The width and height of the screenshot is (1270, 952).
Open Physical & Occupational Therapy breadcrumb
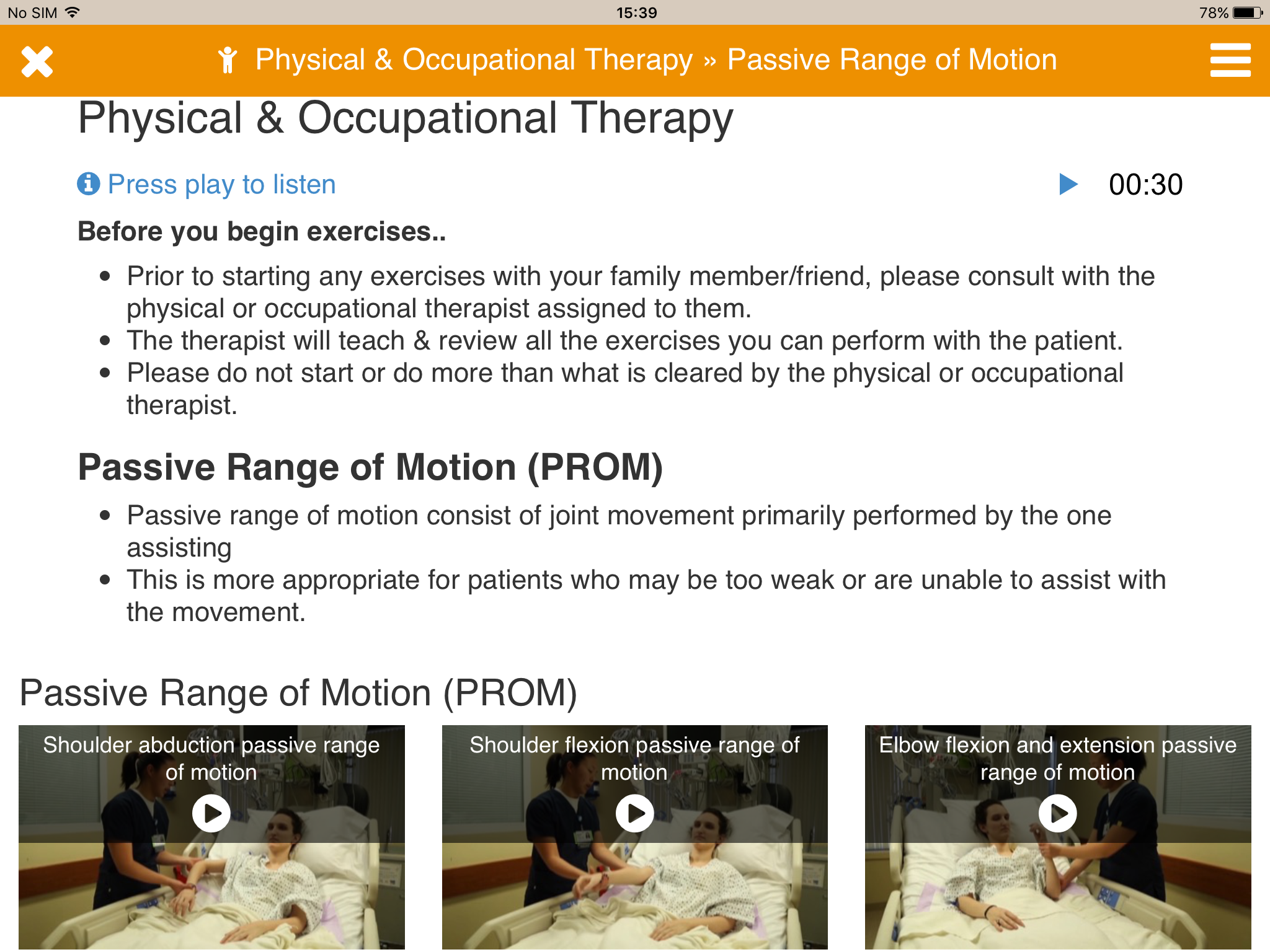coord(474,60)
